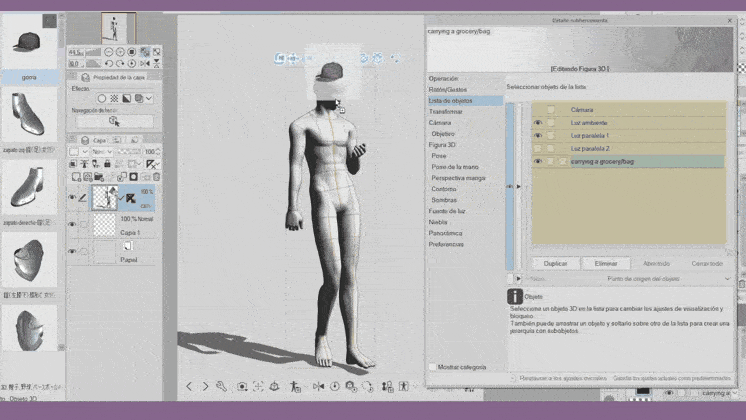The width and height of the screenshot is (746, 420).
Task: Select Transformar category
Action: pos(445,111)
